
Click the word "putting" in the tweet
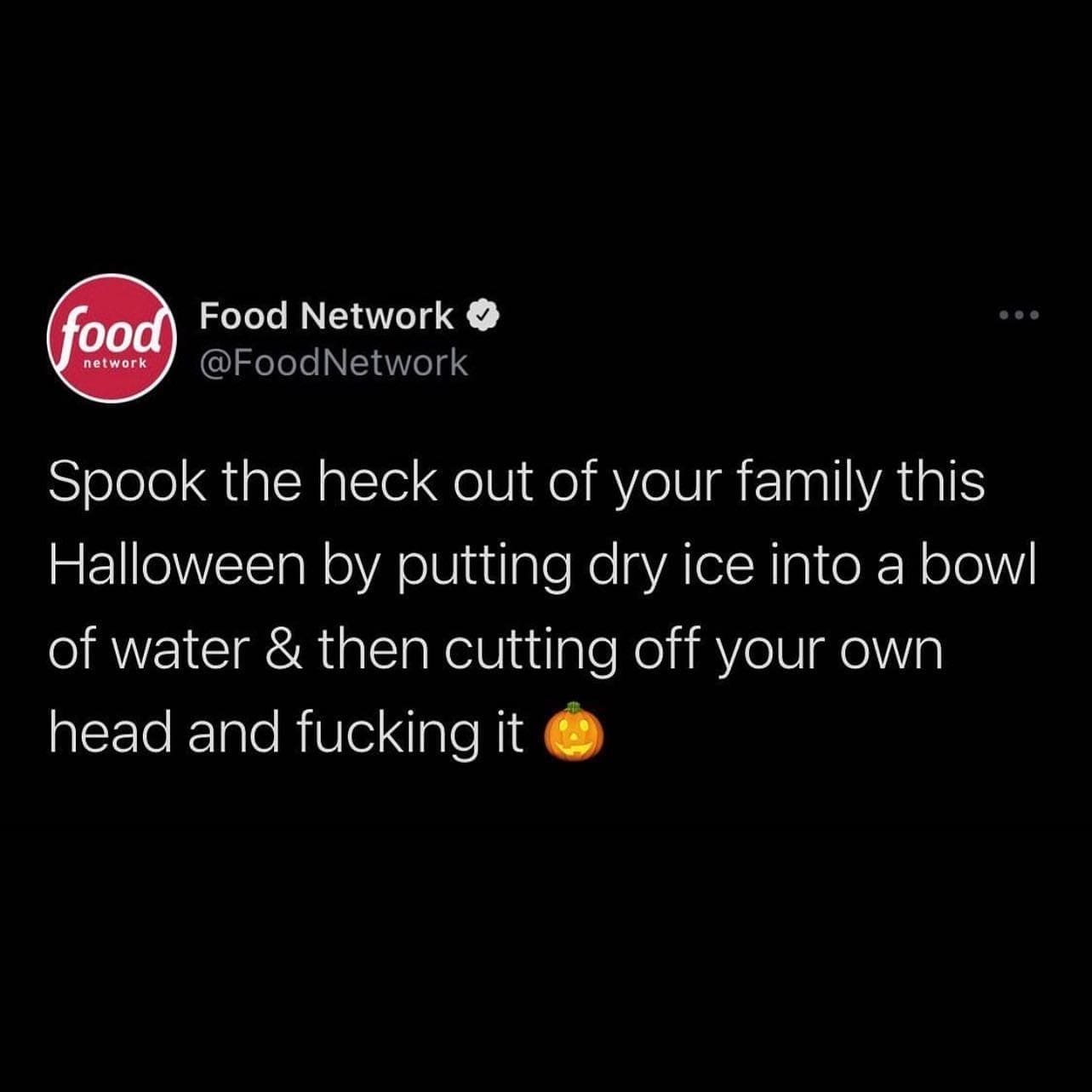(x=485, y=567)
